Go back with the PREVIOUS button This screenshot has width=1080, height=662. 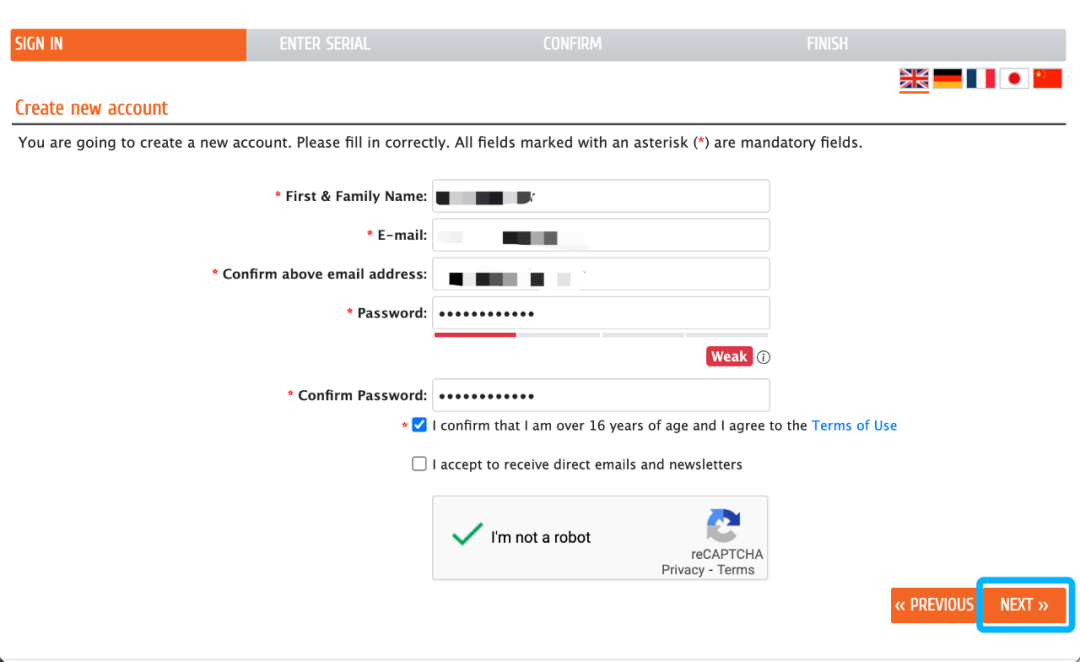(933, 605)
